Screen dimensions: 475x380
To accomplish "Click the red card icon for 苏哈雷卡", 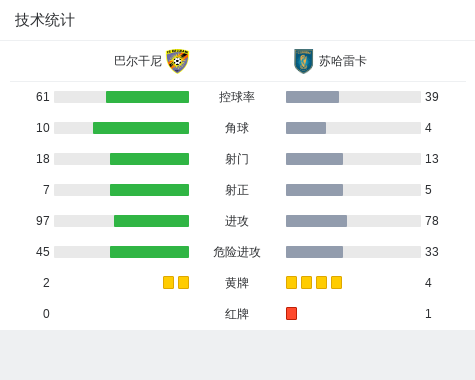I will (291, 313).
